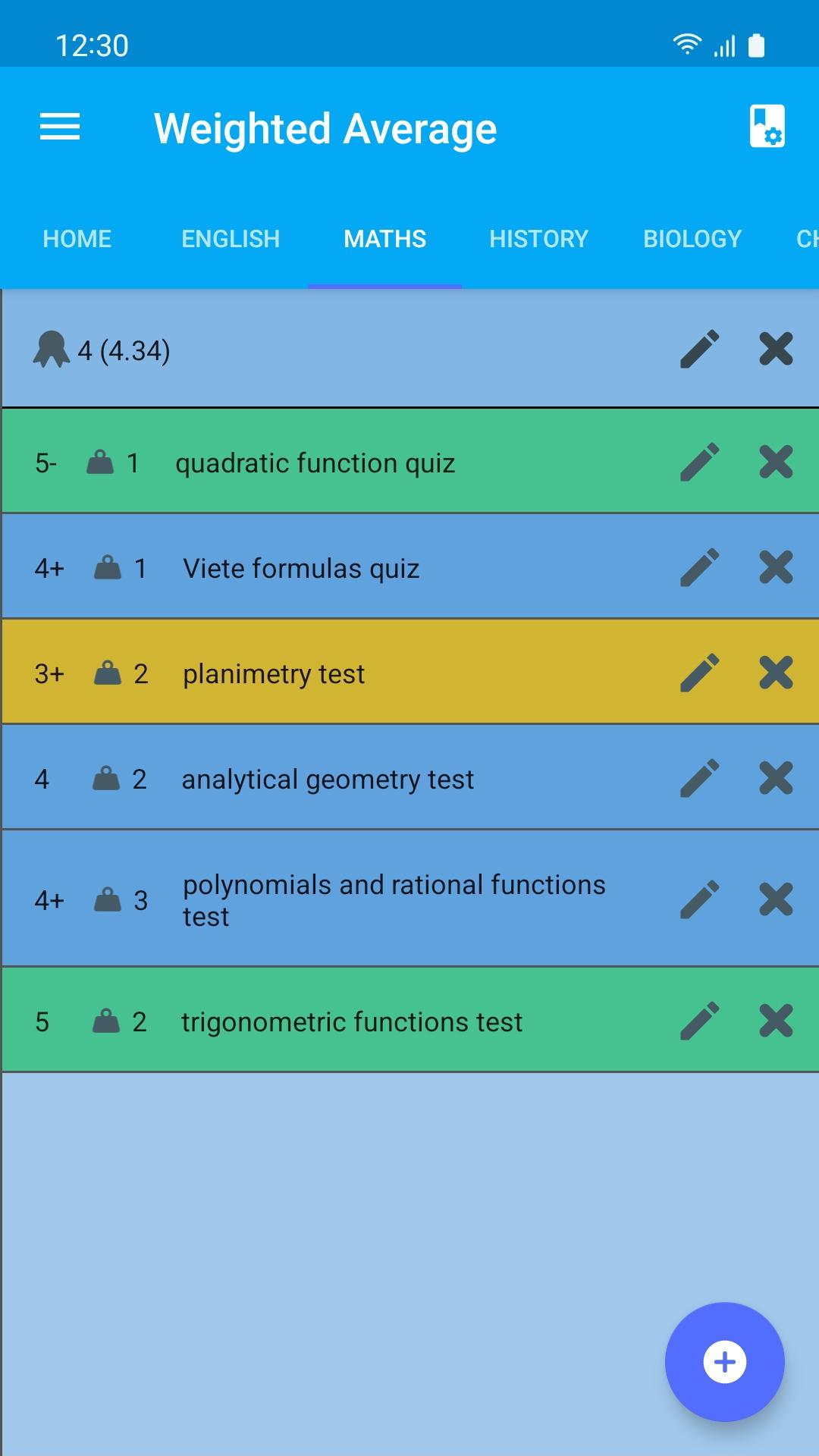819x1456 pixels.
Task: Tap the Viete formulas quiz row
Action: coord(301,569)
